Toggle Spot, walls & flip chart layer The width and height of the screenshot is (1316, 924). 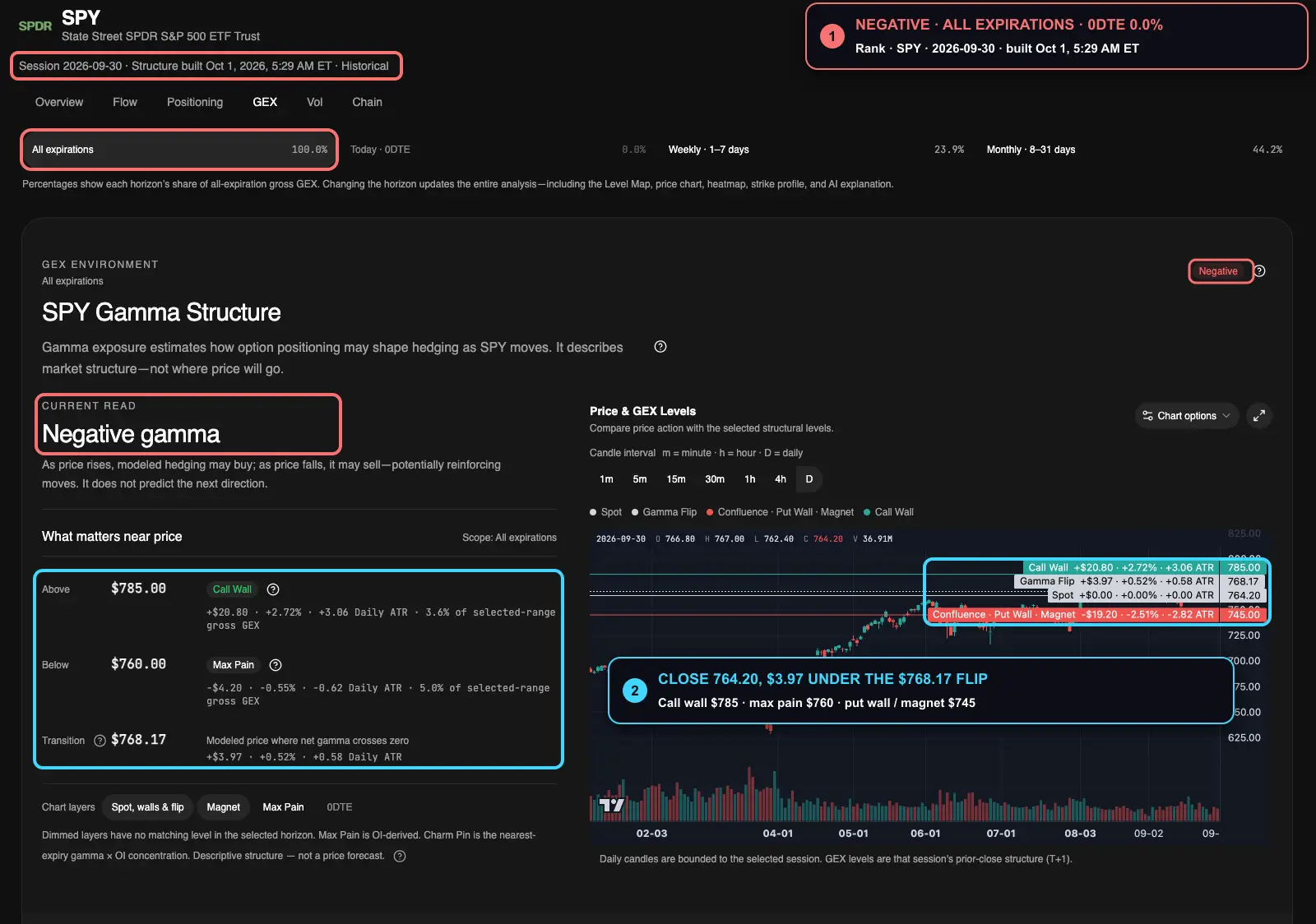(x=148, y=807)
